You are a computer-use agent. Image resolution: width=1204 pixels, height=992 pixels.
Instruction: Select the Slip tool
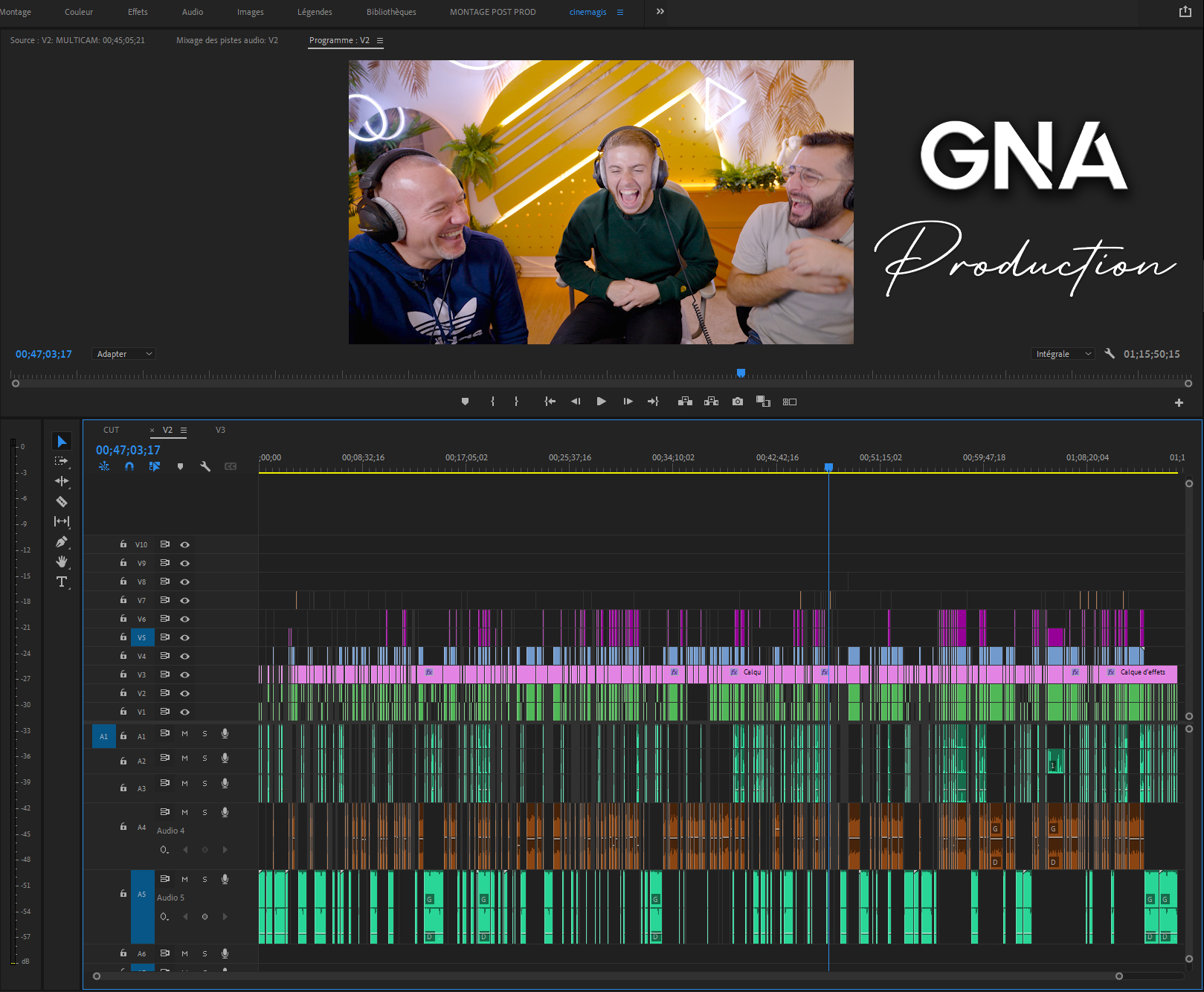(62, 521)
